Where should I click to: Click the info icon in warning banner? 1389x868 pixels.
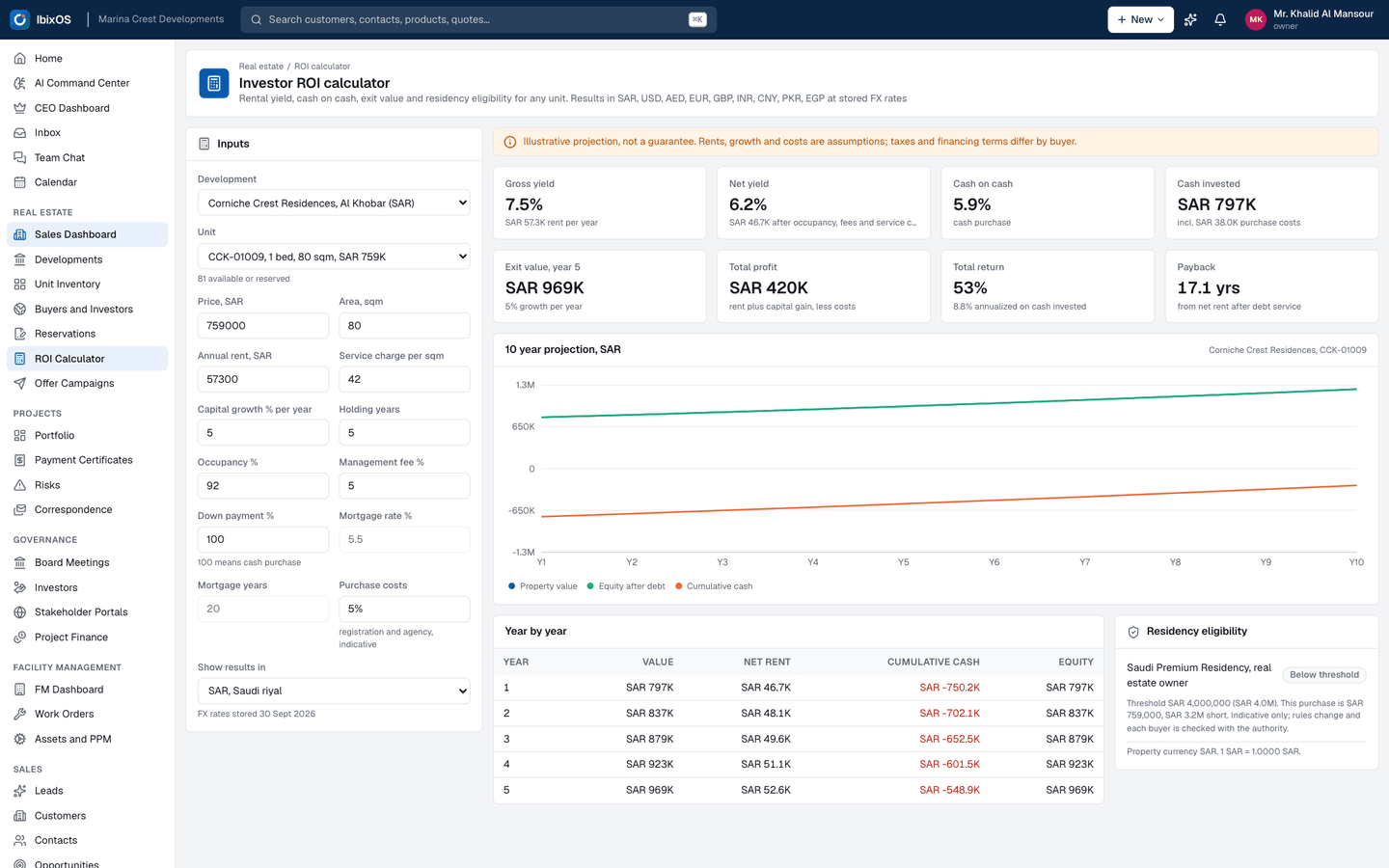click(x=510, y=142)
